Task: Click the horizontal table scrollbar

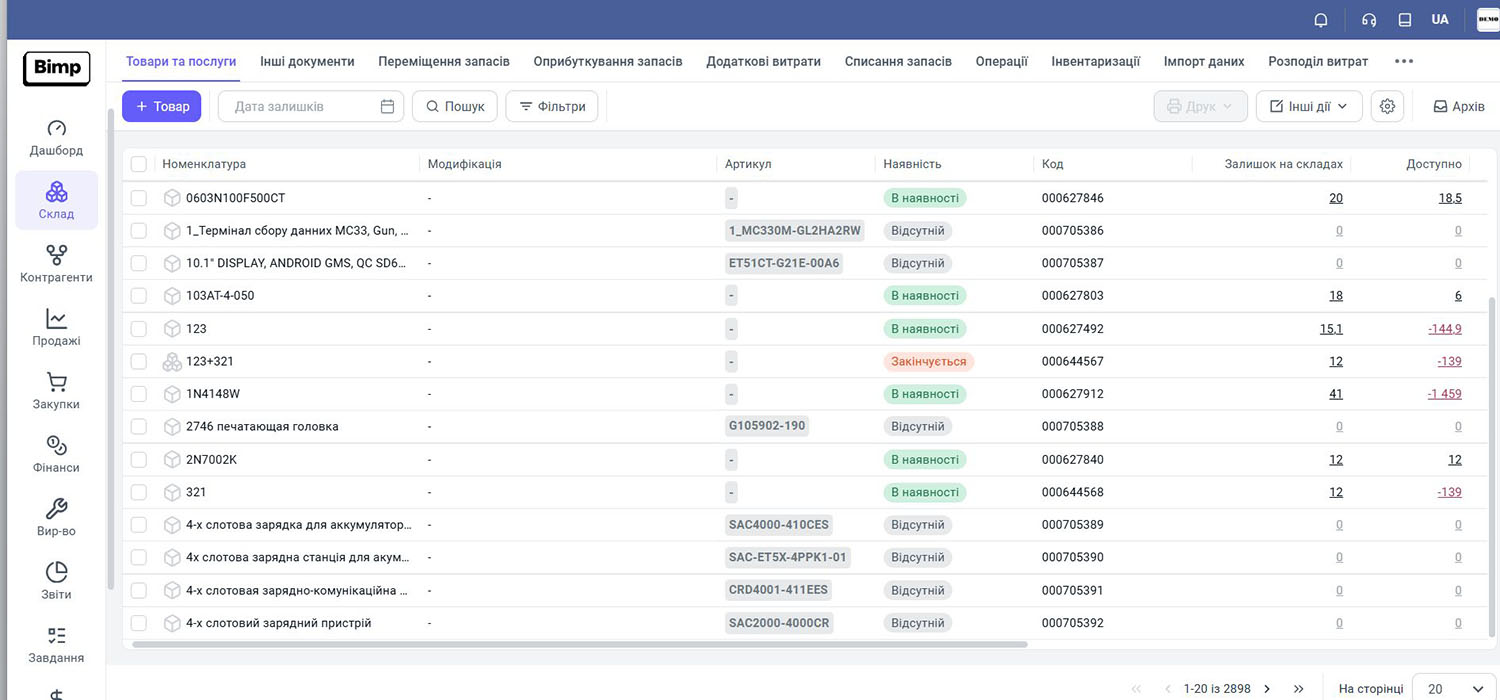Action: click(x=580, y=645)
